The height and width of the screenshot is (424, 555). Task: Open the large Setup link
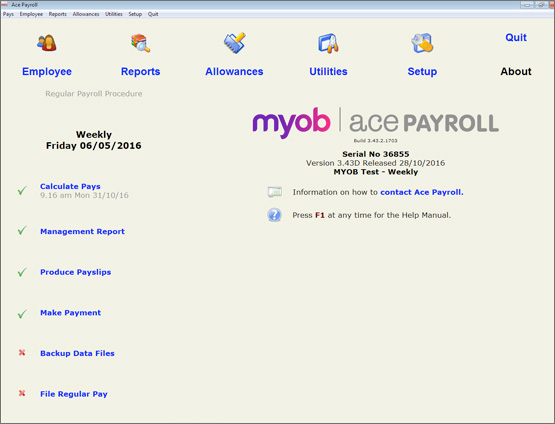click(x=422, y=71)
